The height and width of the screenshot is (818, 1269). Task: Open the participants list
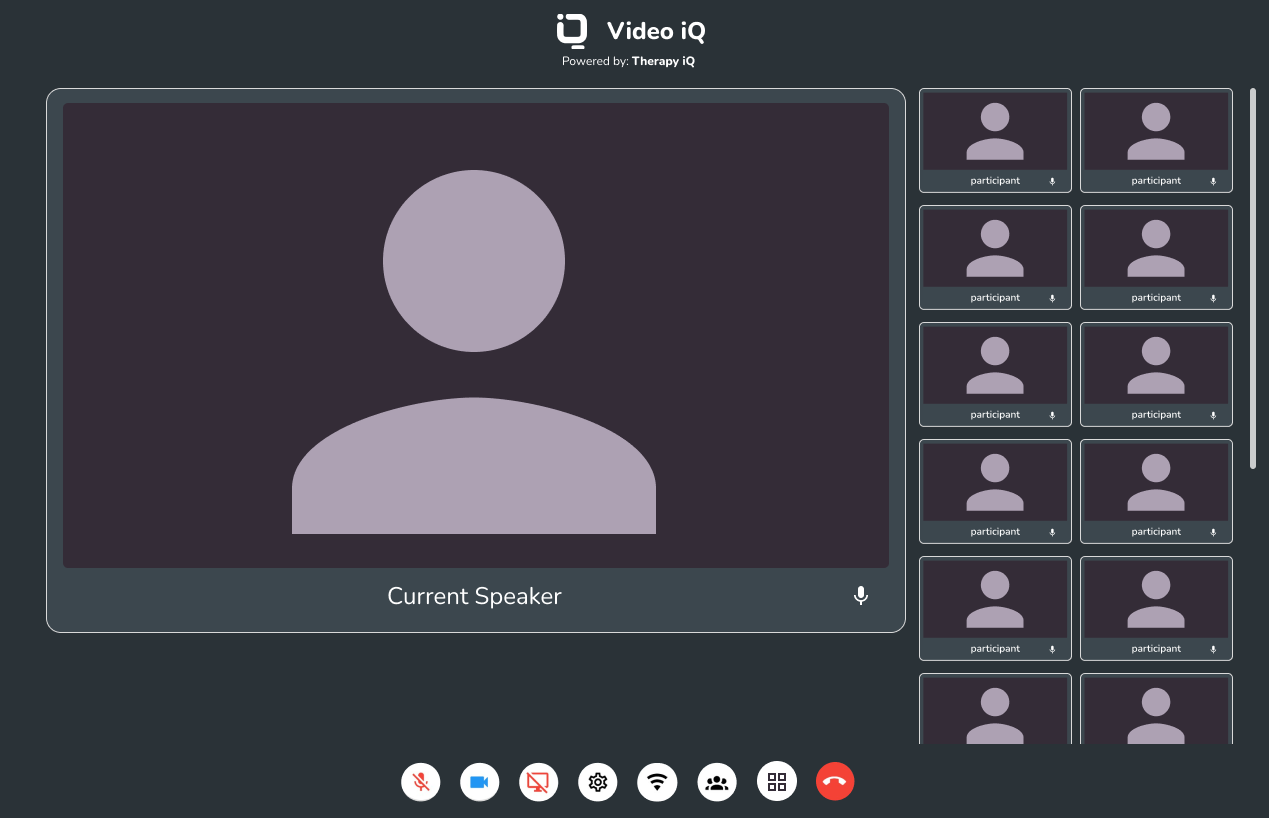[x=716, y=781]
